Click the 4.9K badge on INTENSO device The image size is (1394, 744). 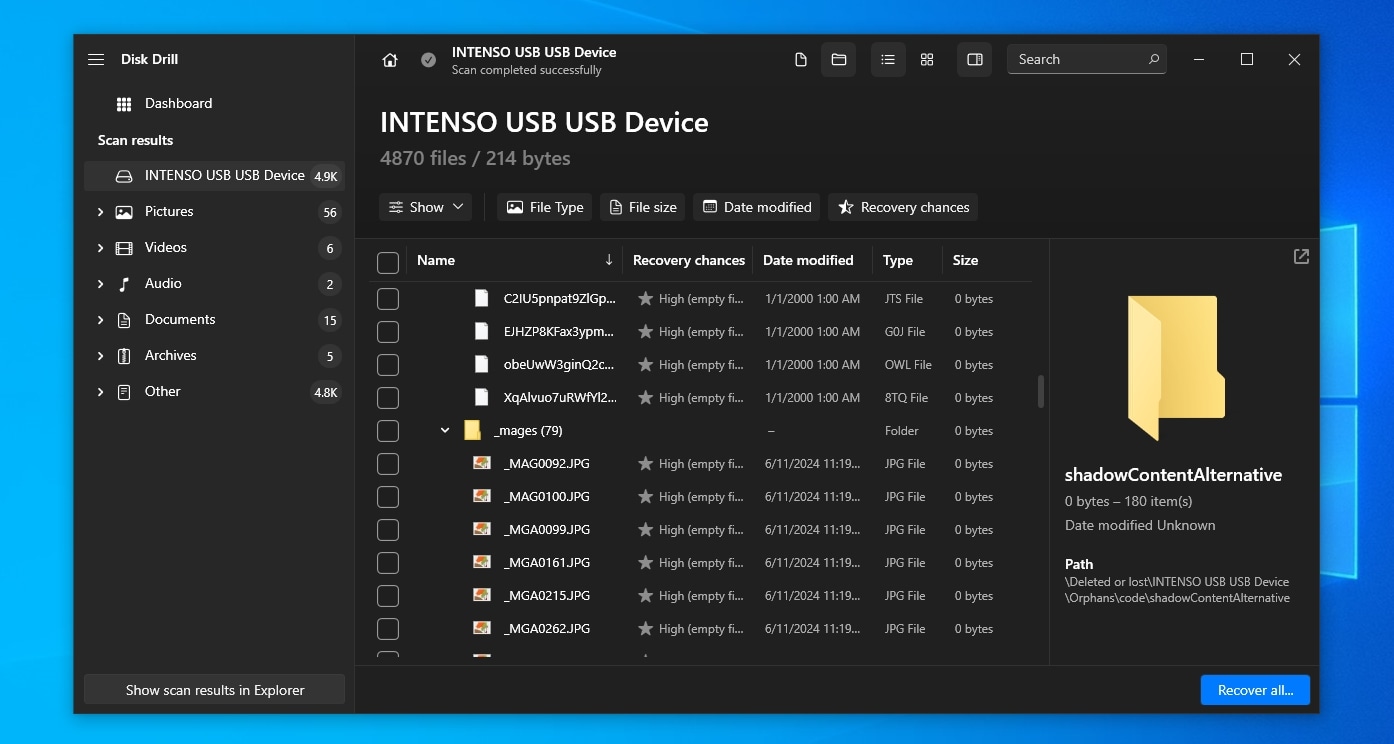[x=326, y=177]
